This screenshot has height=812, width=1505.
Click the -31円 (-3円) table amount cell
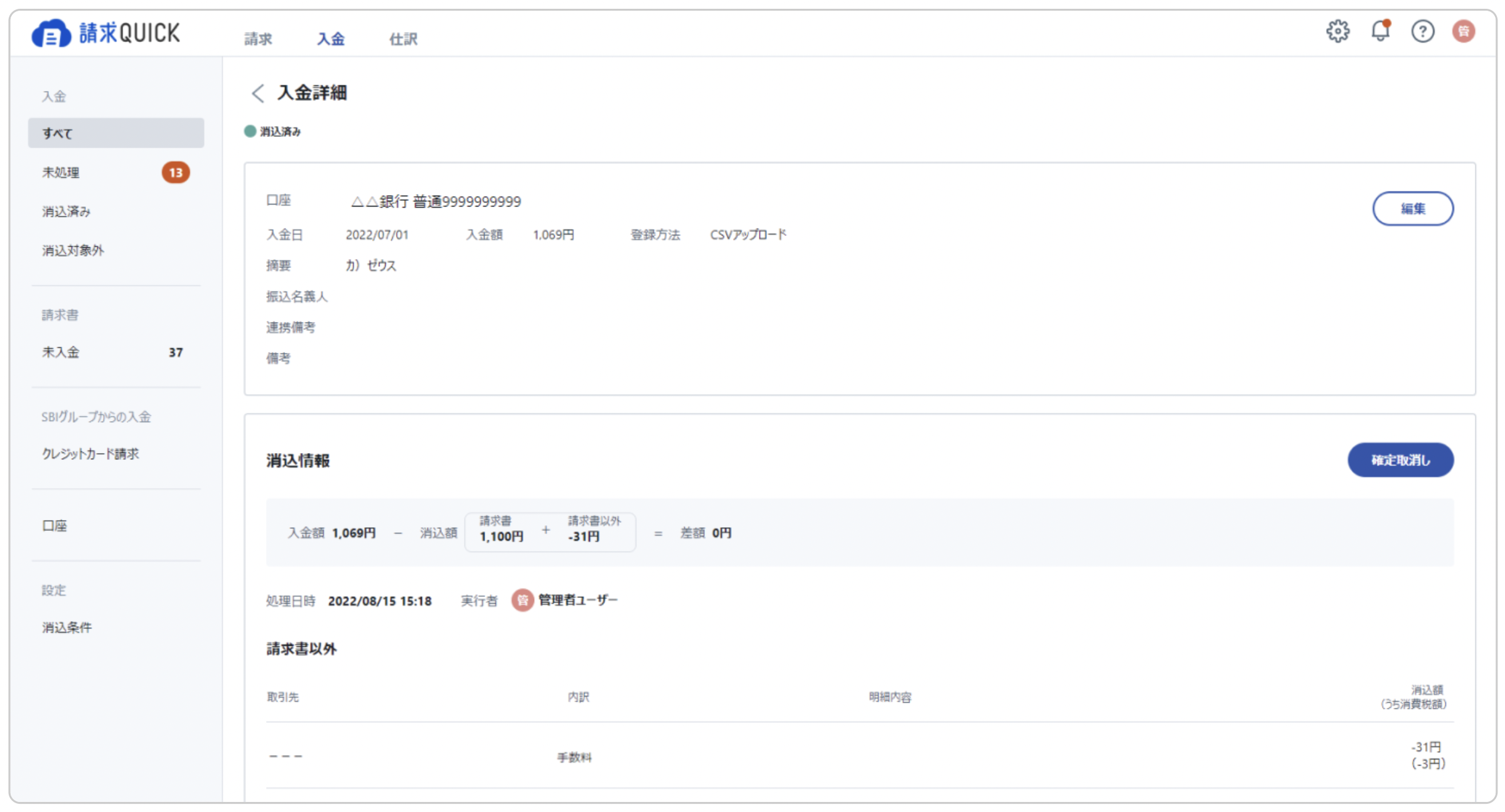tap(1427, 755)
